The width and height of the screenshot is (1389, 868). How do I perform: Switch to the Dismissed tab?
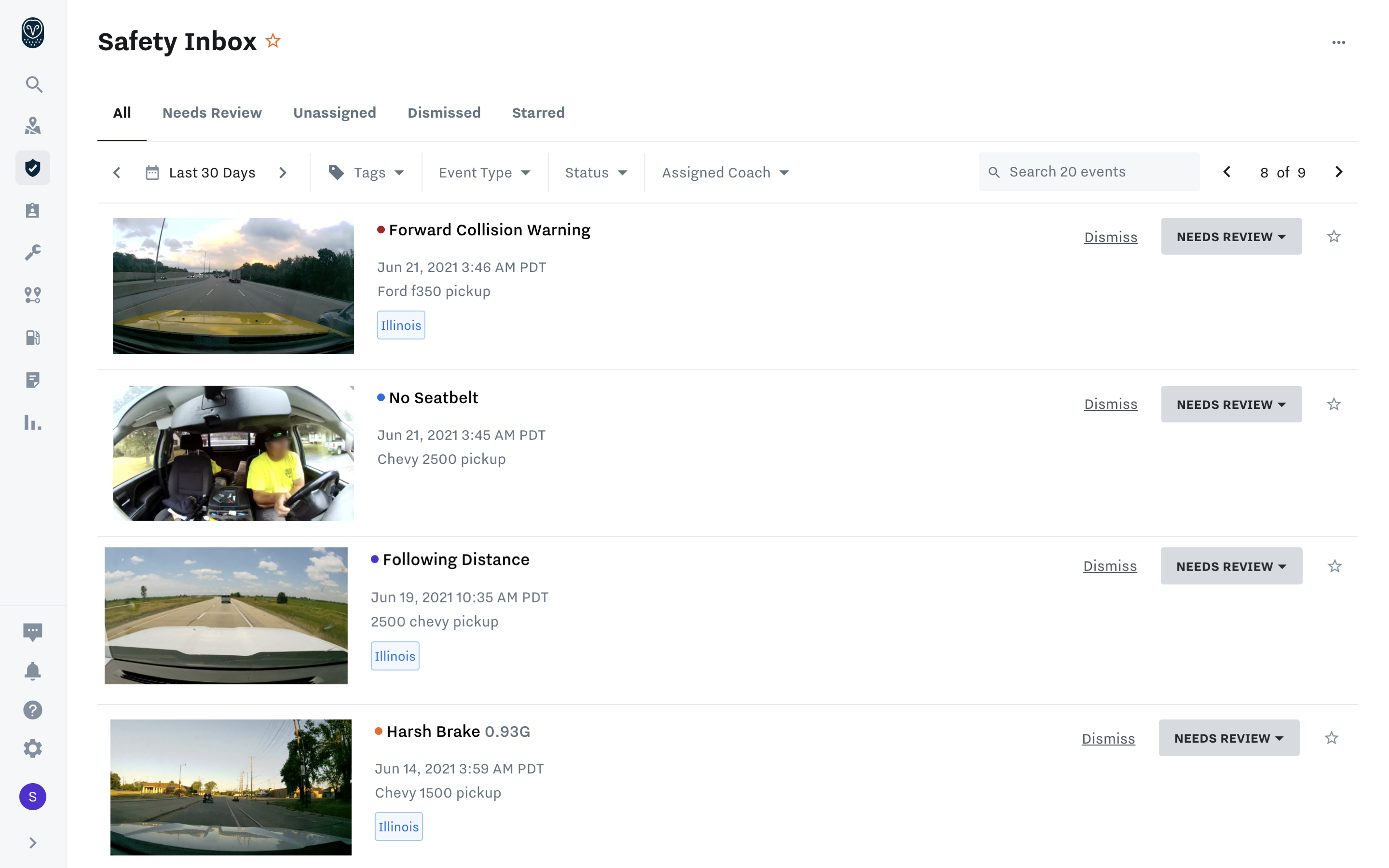tap(444, 113)
